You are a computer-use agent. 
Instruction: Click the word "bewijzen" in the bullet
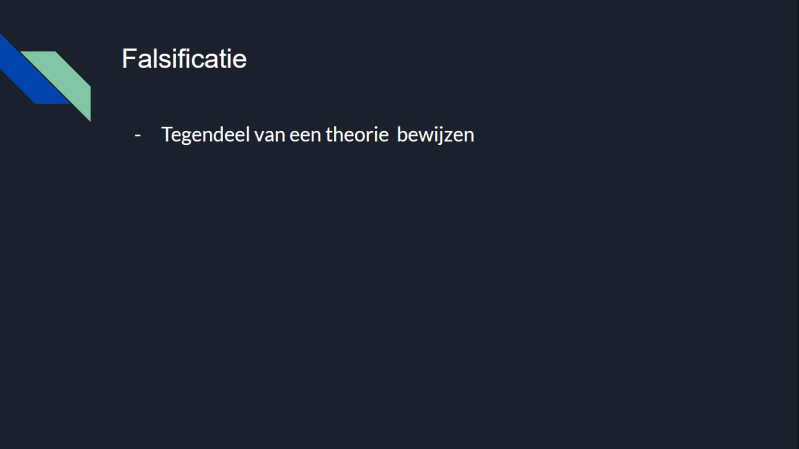[435, 135]
